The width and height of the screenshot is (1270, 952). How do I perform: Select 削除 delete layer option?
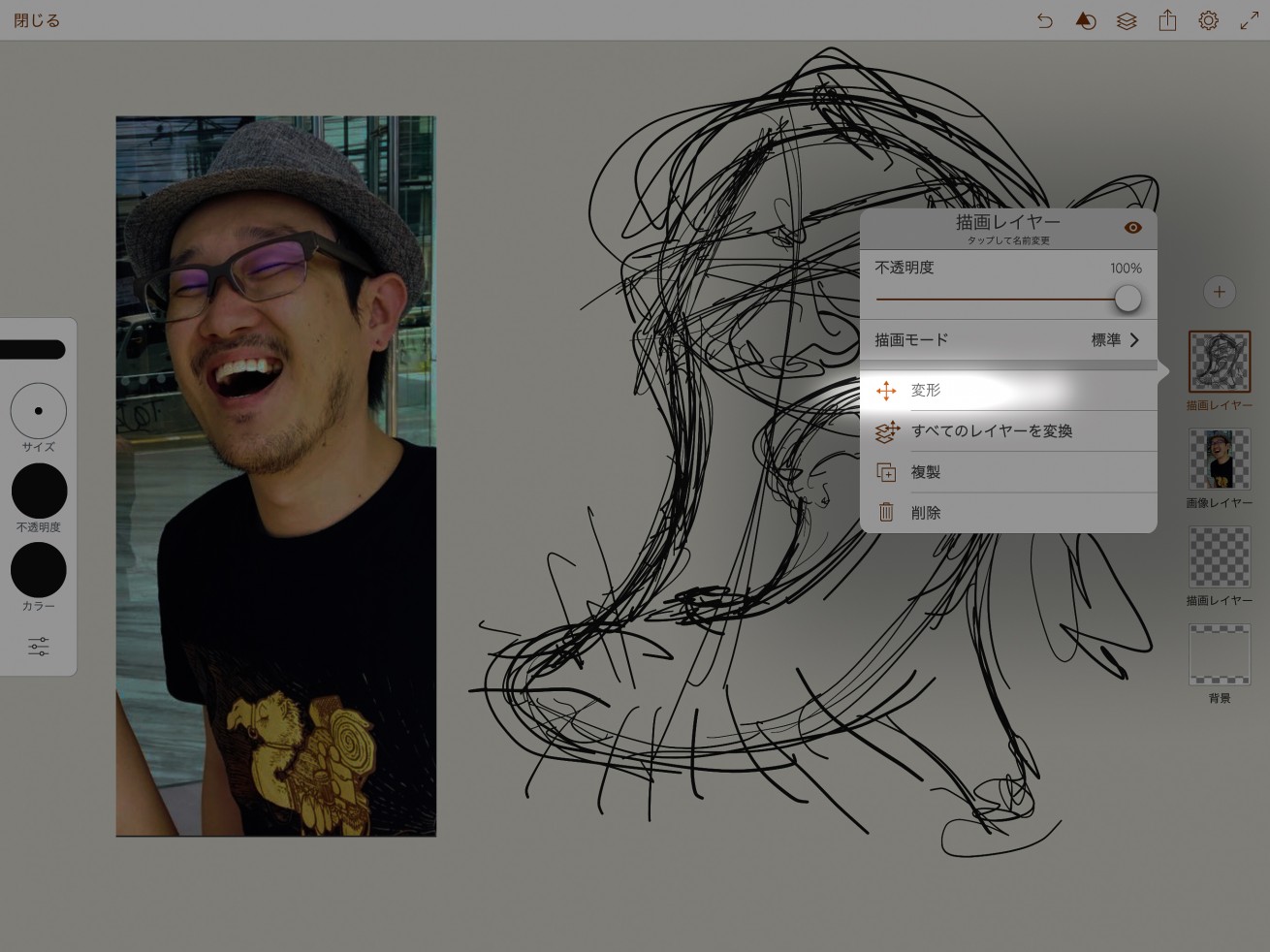click(x=1008, y=513)
